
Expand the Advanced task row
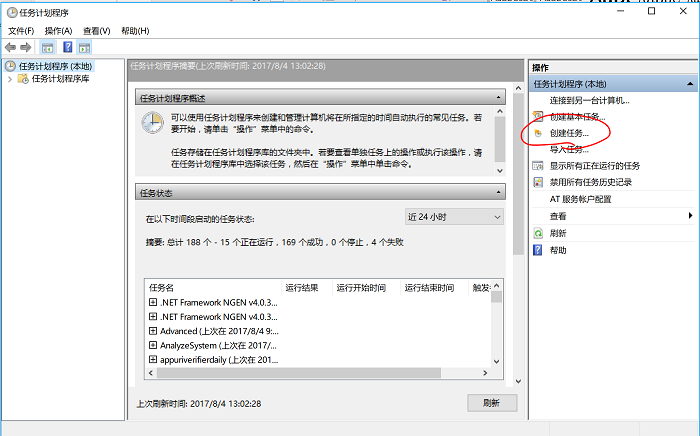pyautogui.click(x=153, y=331)
